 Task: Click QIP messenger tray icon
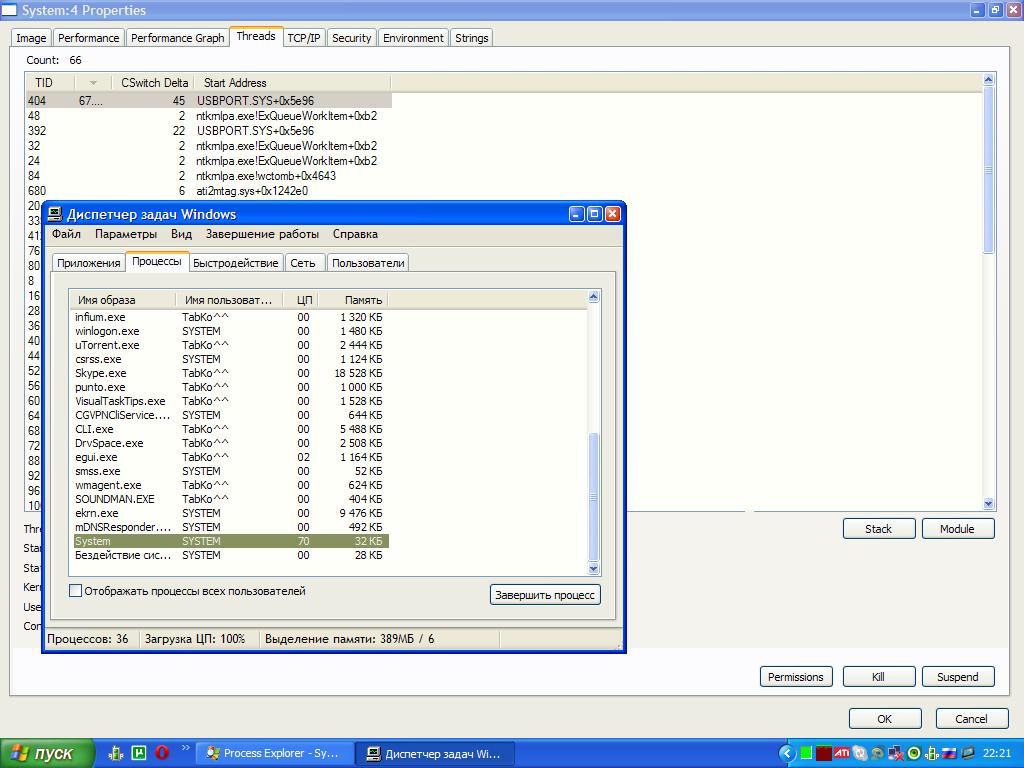click(x=933, y=754)
